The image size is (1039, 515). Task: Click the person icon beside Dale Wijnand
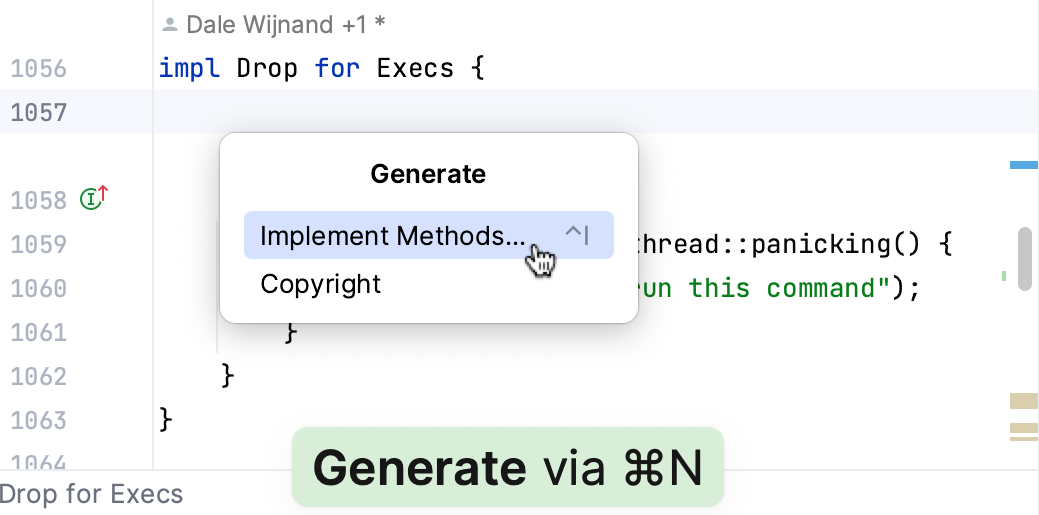(x=169, y=25)
